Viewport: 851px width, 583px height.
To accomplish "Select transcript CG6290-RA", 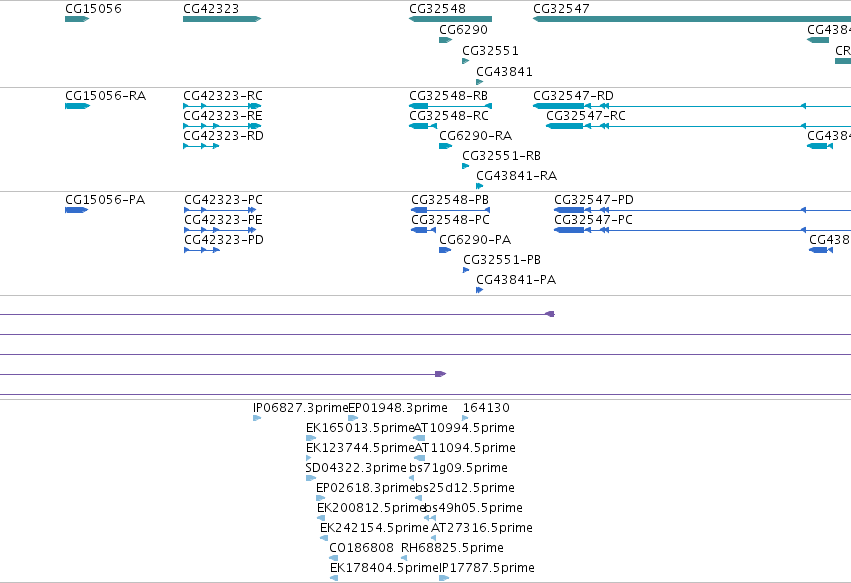I will tap(446, 146).
